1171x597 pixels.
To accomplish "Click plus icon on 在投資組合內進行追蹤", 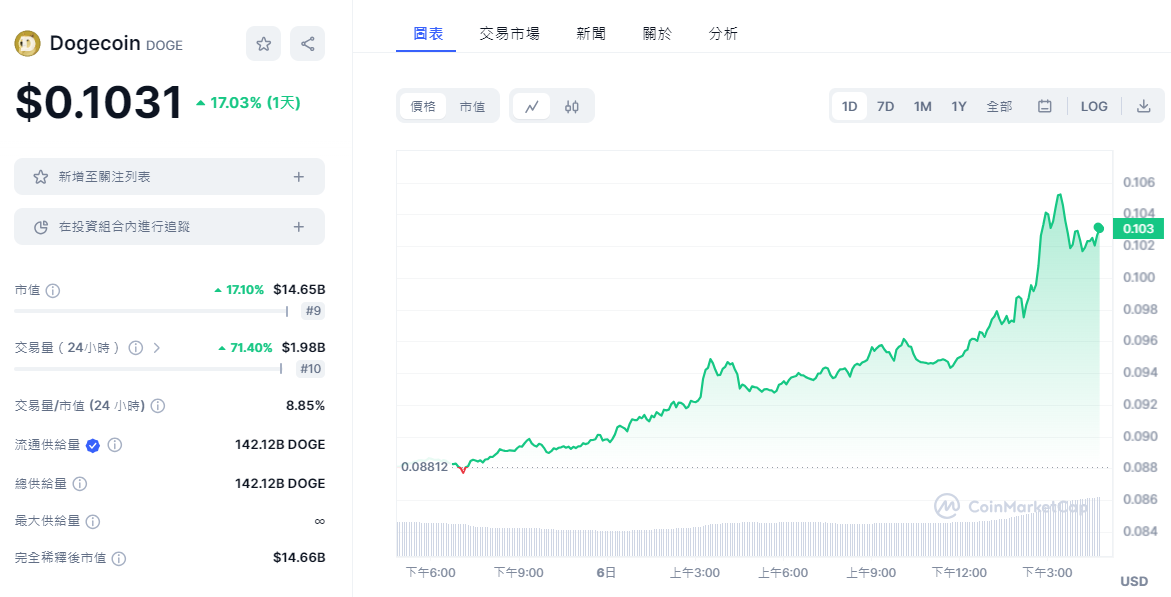I will point(299,227).
